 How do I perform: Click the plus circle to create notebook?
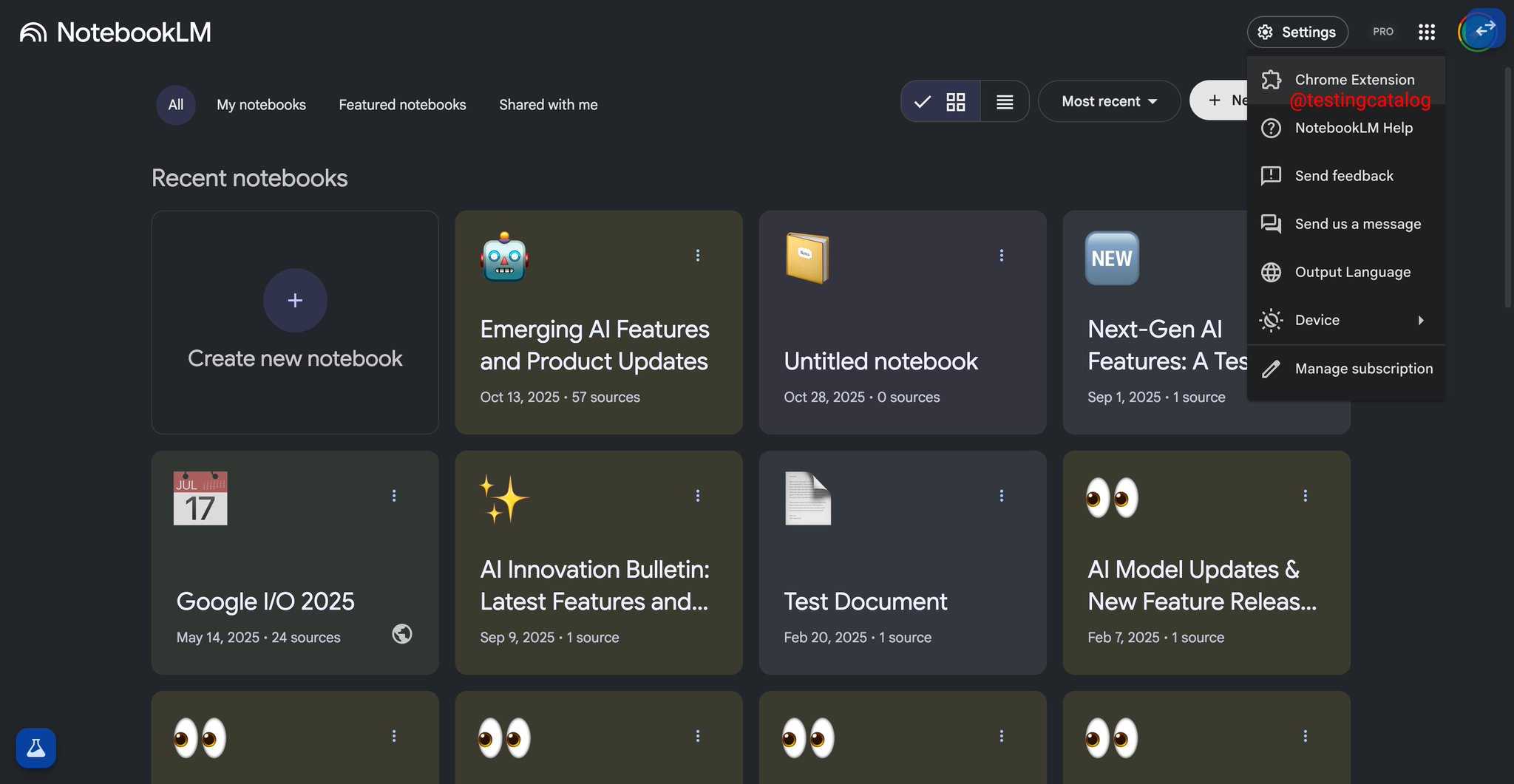295,300
